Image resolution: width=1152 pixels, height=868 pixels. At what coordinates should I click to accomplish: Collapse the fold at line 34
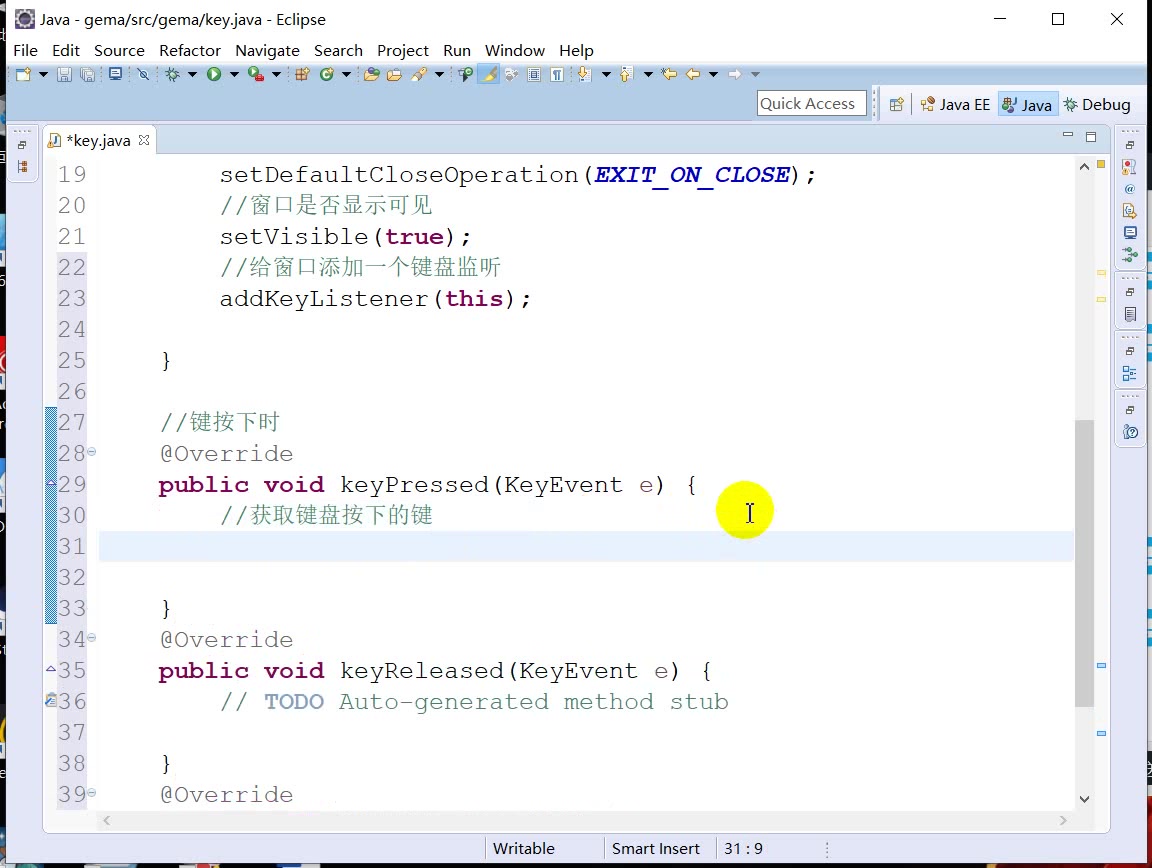click(92, 637)
